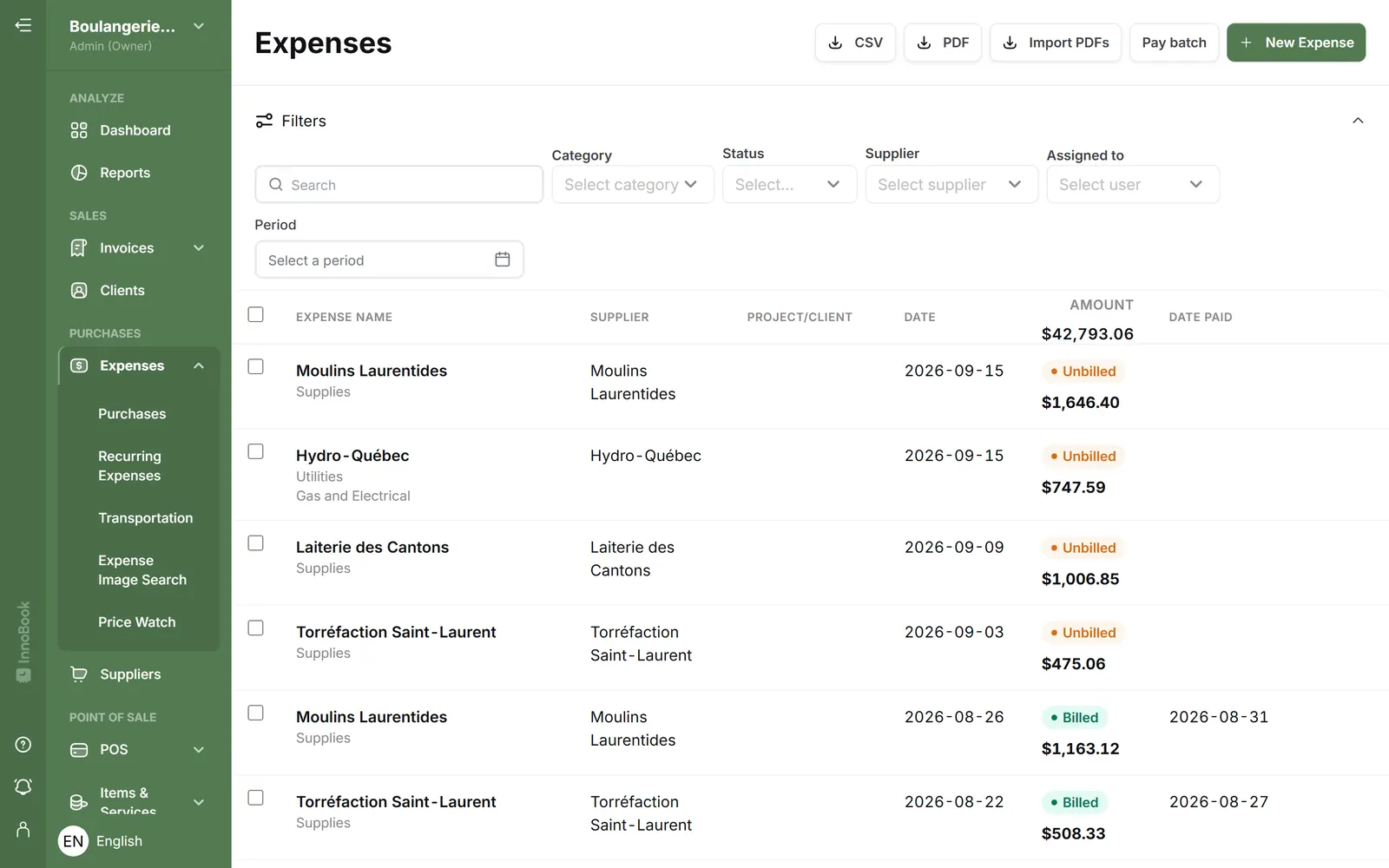Expand the POS submenu
Image resolution: width=1389 pixels, height=868 pixels.
click(199, 750)
